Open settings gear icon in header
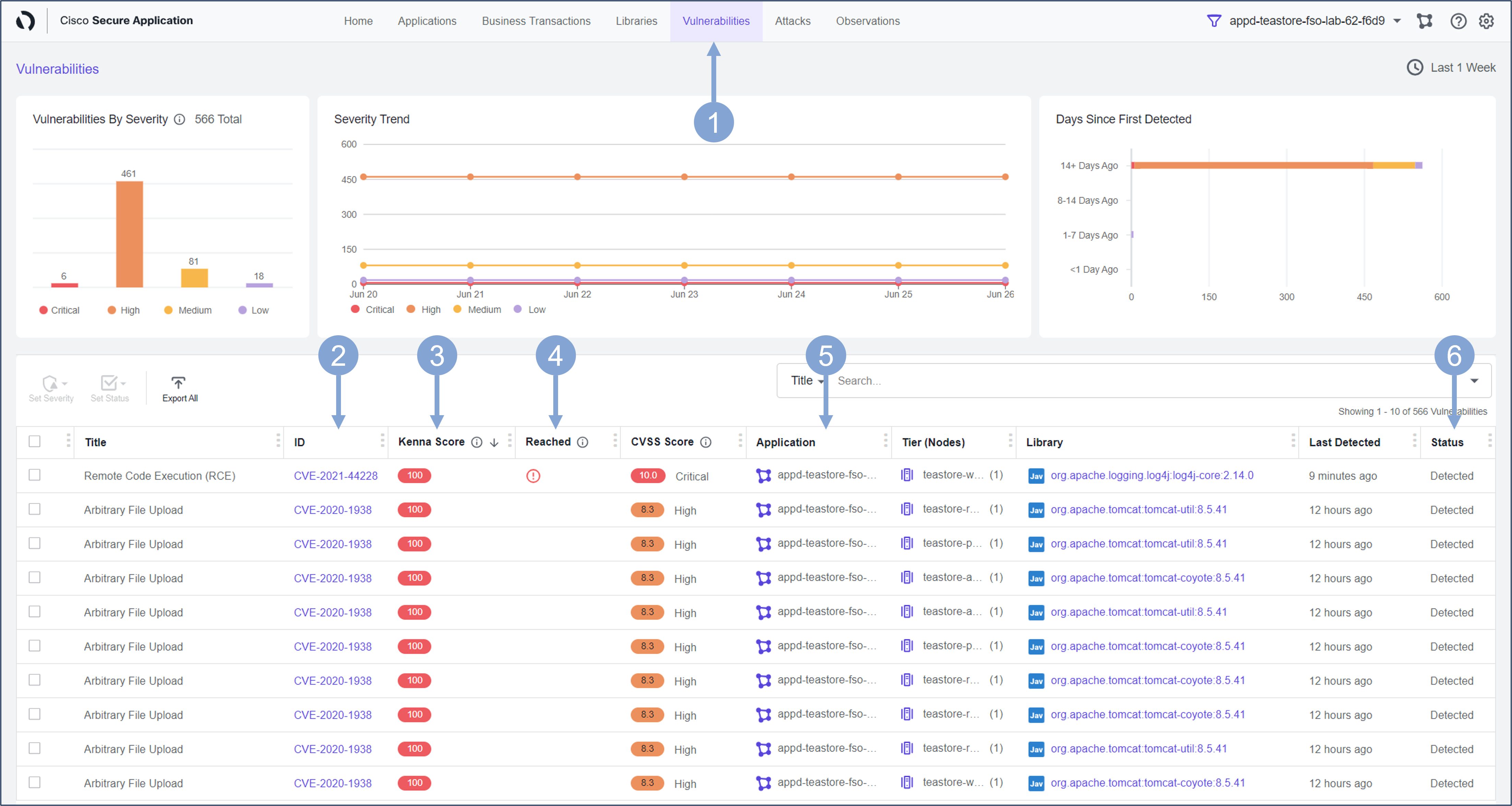 tap(1486, 21)
